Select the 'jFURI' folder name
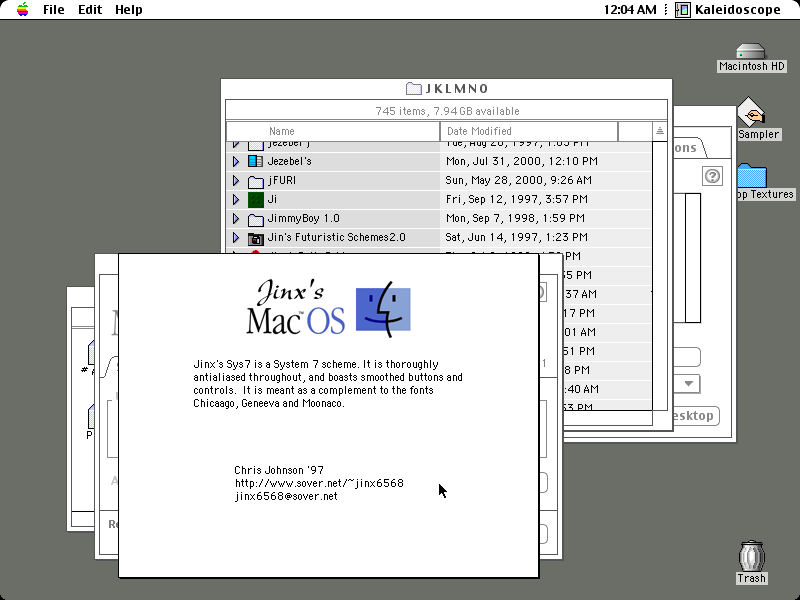800x600 pixels. coord(281,180)
